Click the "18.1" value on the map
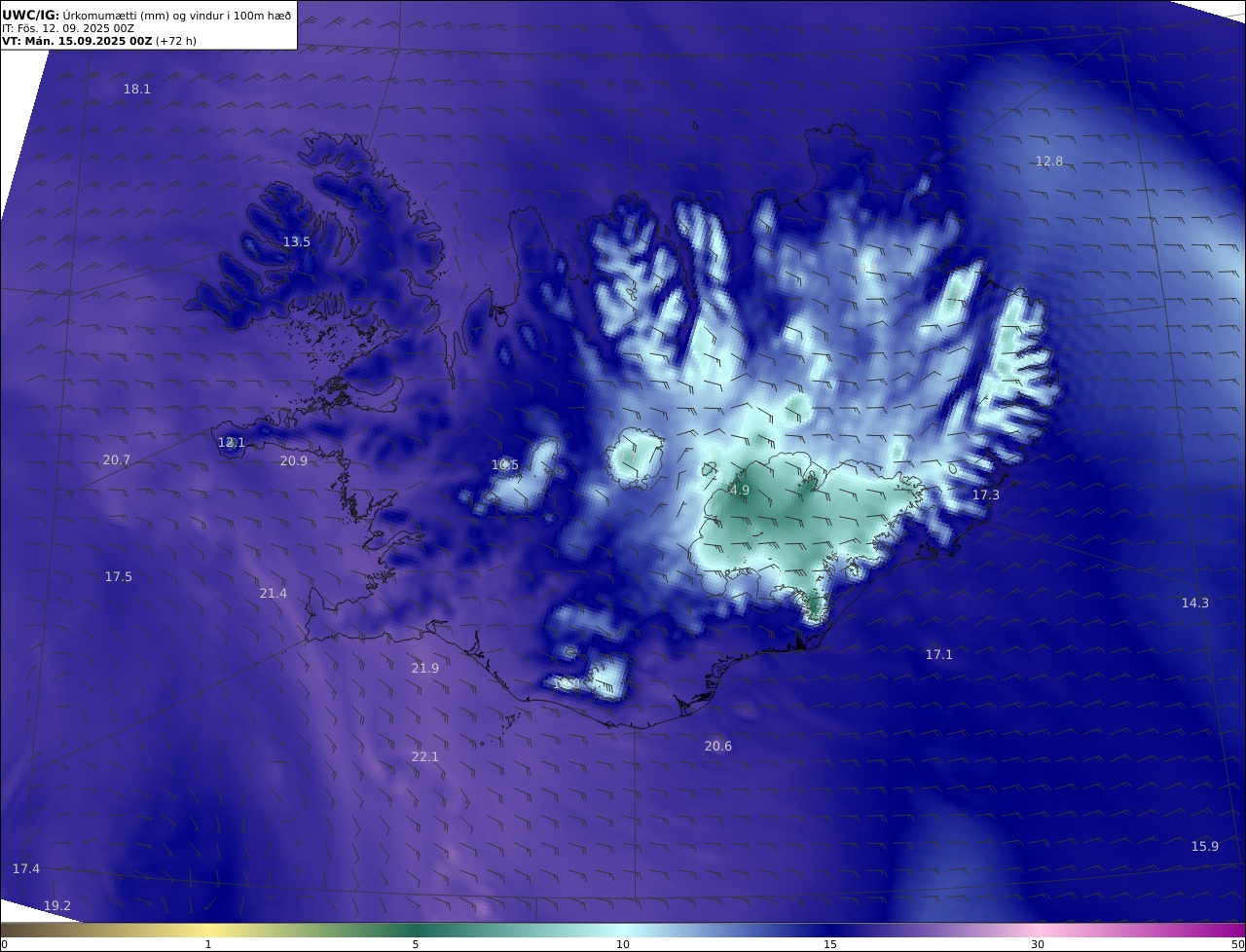 137,90
